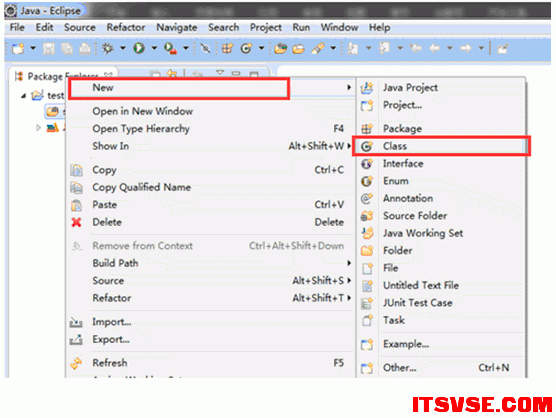The height and width of the screenshot is (418, 556).
Task: Click the Save toolbar icon
Action: [49, 48]
